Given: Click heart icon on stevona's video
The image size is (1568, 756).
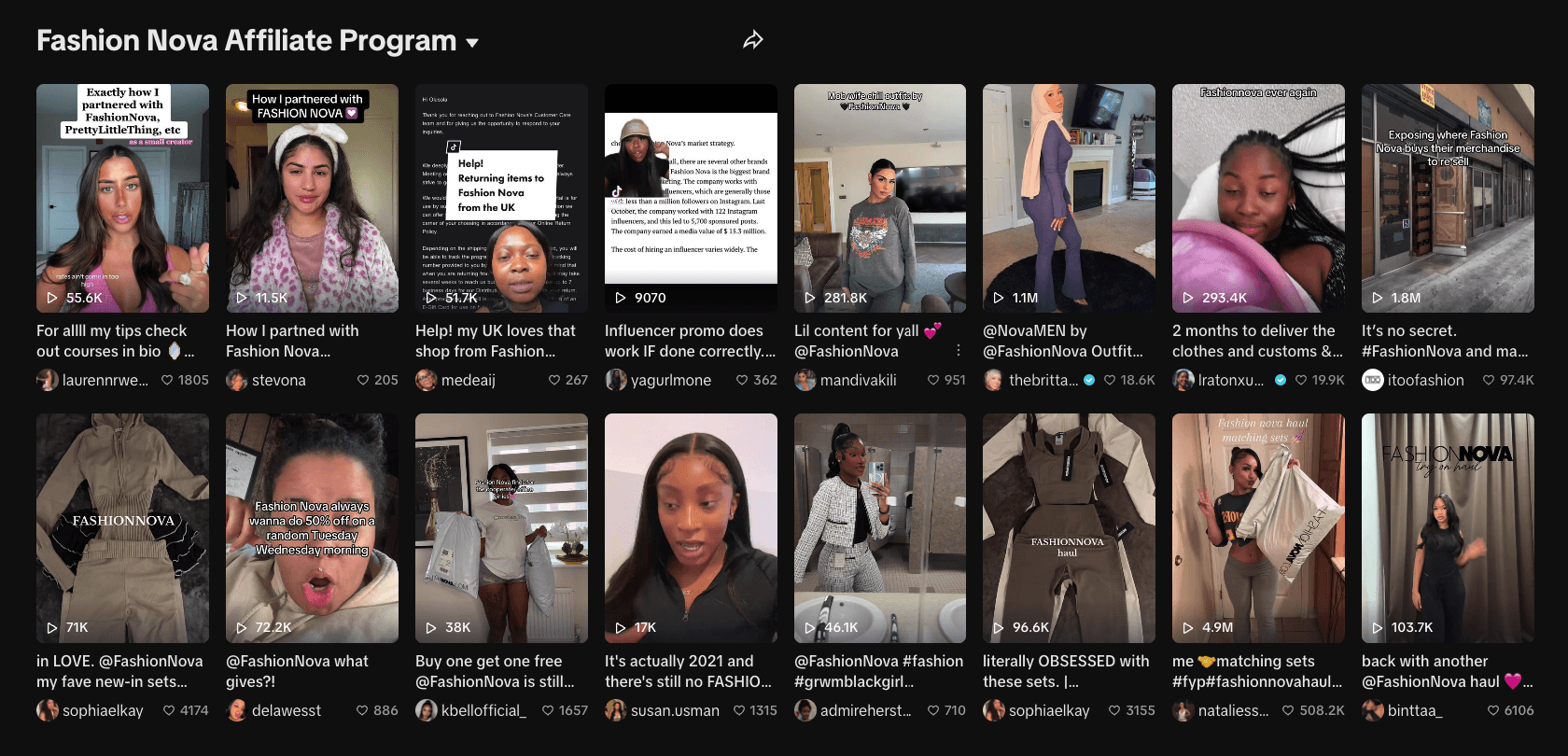Looking at the screenshot, I should tap(362, 380).
